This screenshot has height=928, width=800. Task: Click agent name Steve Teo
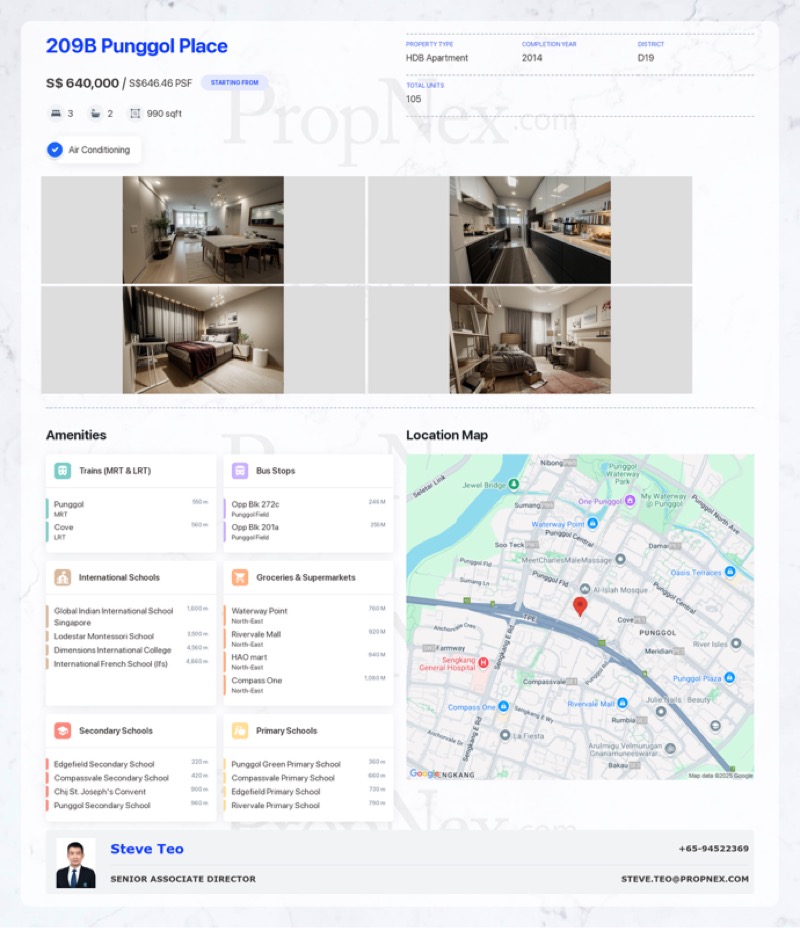[x=147, y=849]
